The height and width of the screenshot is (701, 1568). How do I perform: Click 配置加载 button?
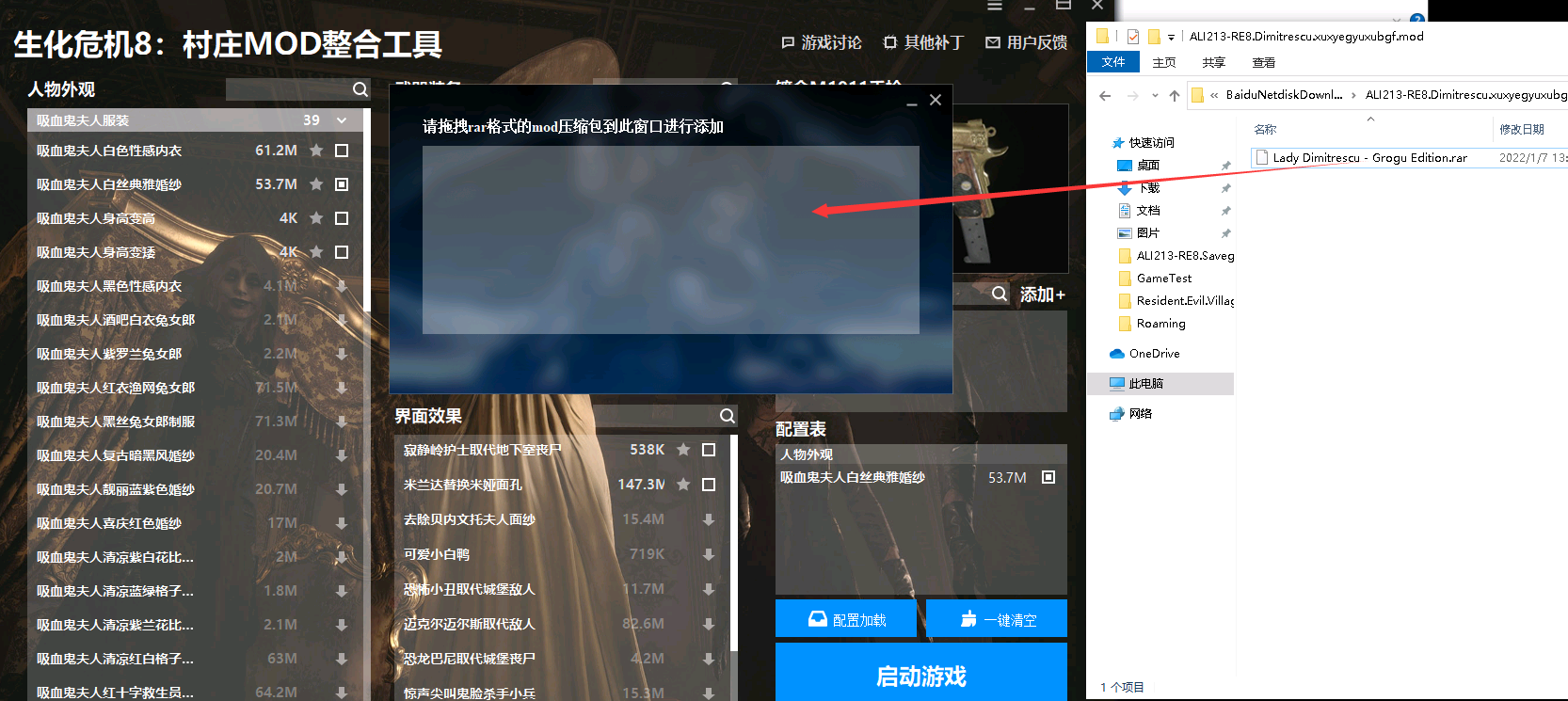pyautogui.click(x=846, y=618)
